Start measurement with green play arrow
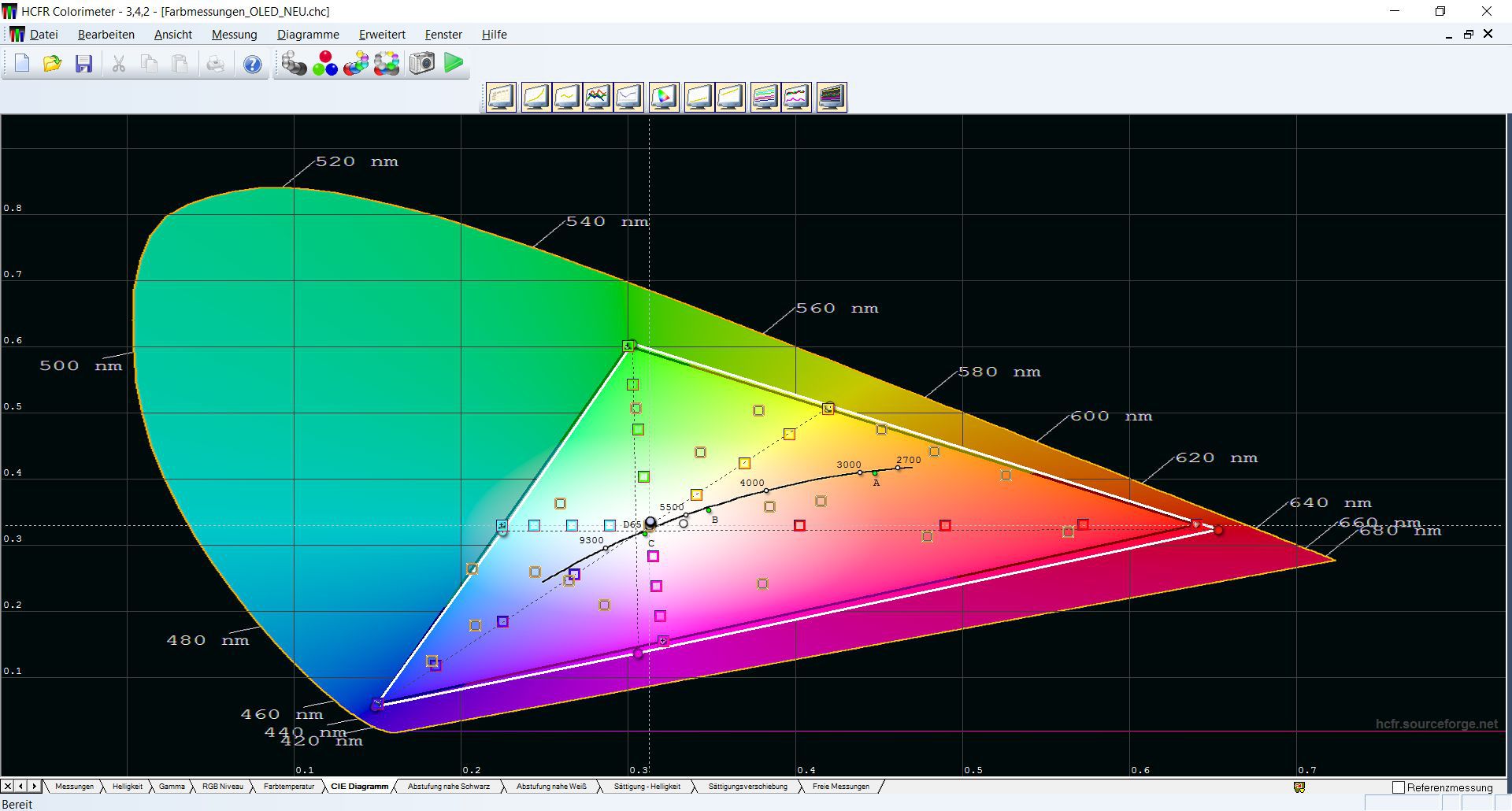The width and height of the screenshot is (1512, 811). coord(454,63)
